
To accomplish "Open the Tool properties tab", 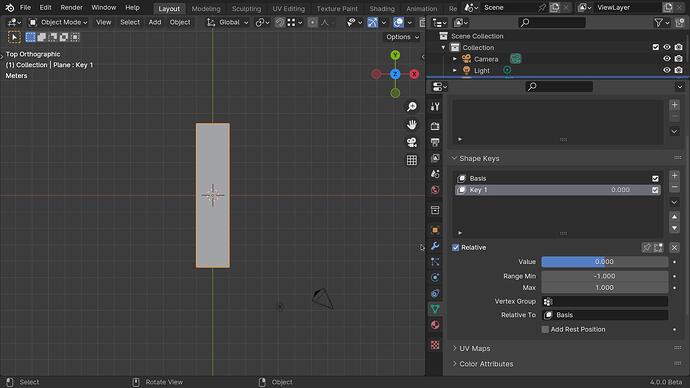I will (x=435, y=106).
